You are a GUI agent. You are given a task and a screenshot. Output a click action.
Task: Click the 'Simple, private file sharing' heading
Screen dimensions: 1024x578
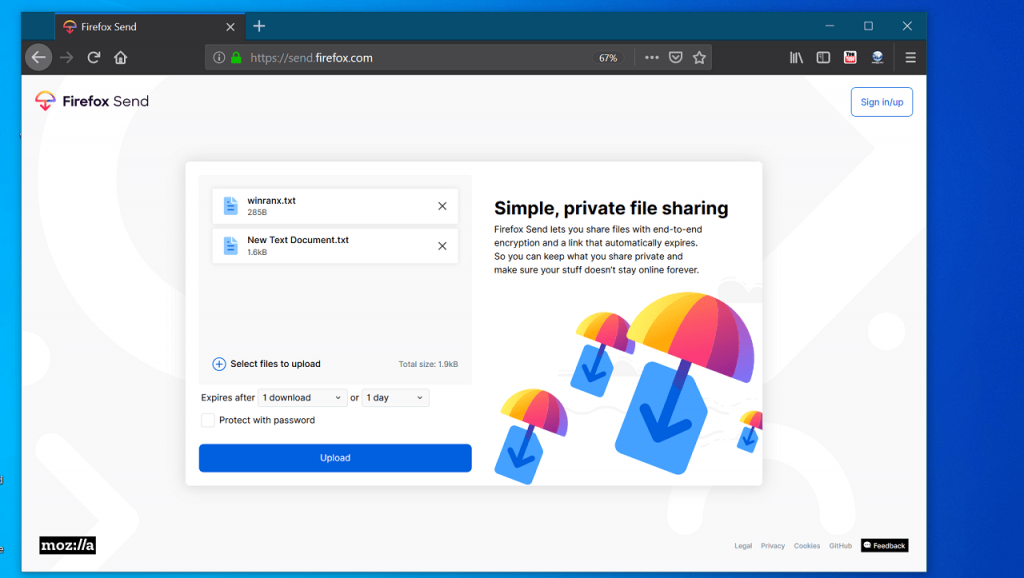click(x=611, y=208)
